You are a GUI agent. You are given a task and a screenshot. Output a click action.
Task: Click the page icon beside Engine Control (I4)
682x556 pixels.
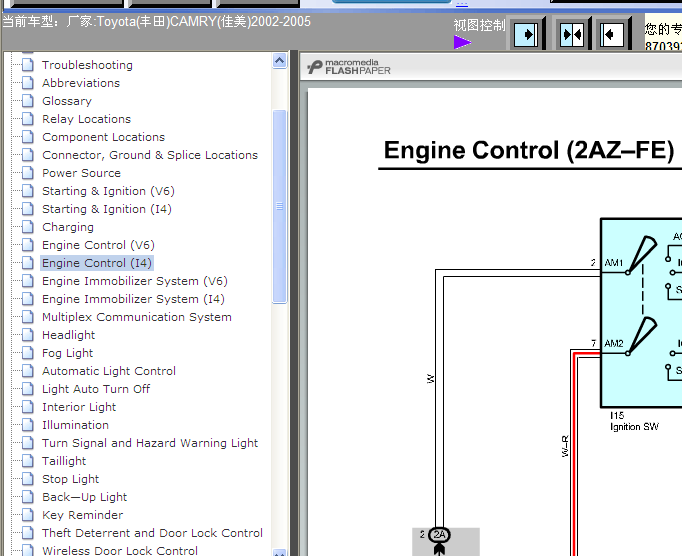click(28, 263)
